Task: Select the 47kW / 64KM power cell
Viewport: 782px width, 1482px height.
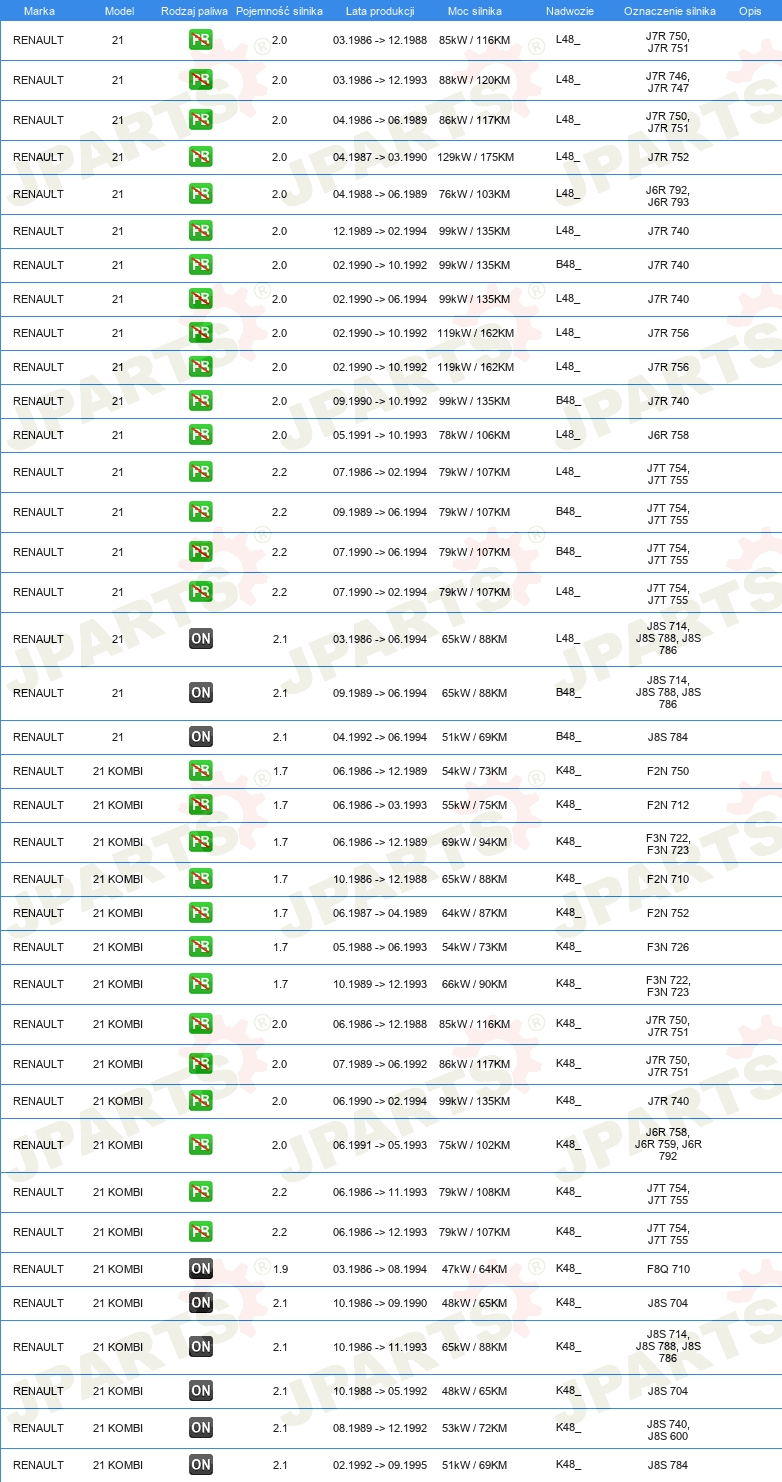Action: point(475,1269)
